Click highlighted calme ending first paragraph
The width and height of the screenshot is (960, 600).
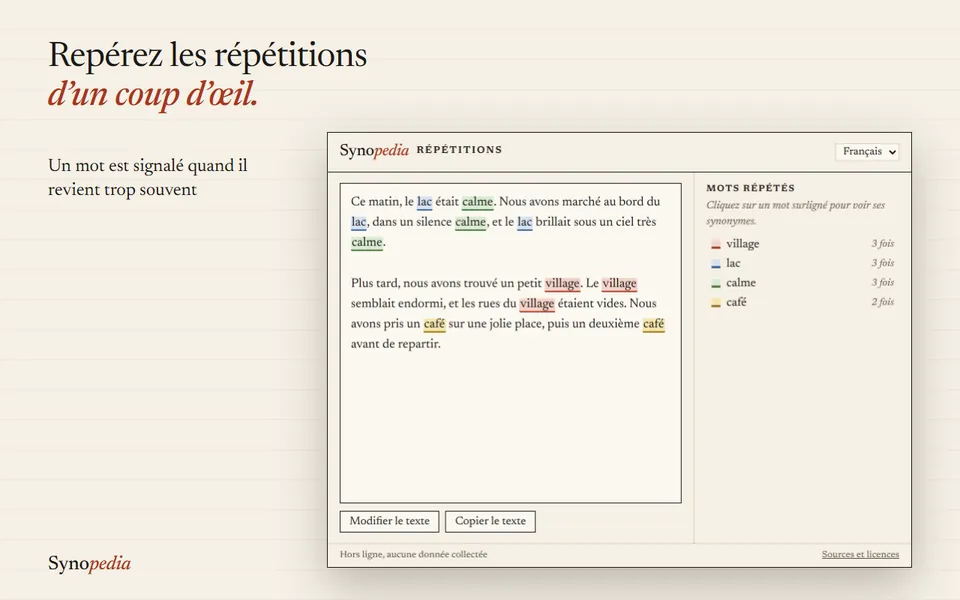point(367,242)
